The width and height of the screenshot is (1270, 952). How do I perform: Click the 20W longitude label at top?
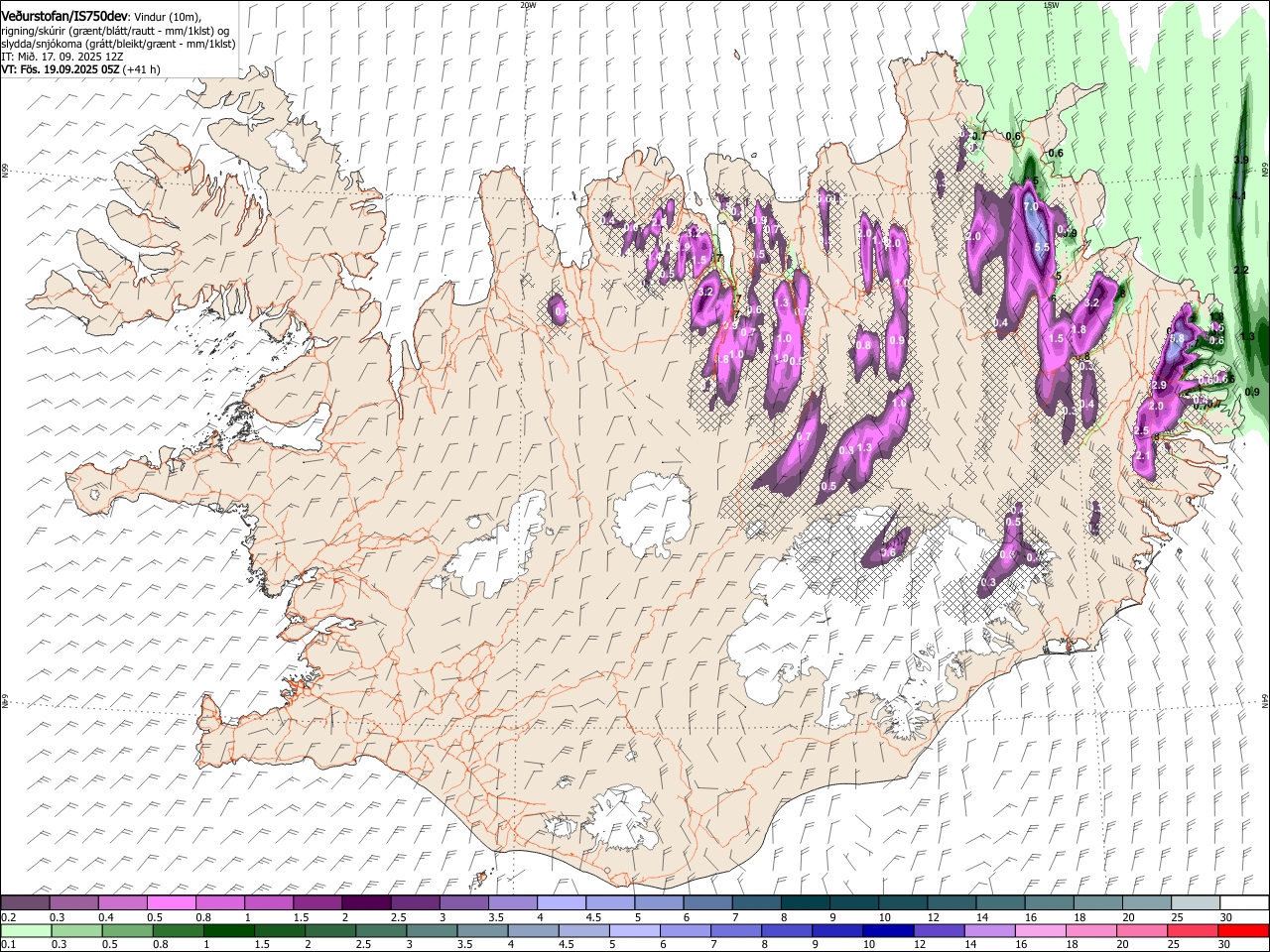tap(528, 5)
